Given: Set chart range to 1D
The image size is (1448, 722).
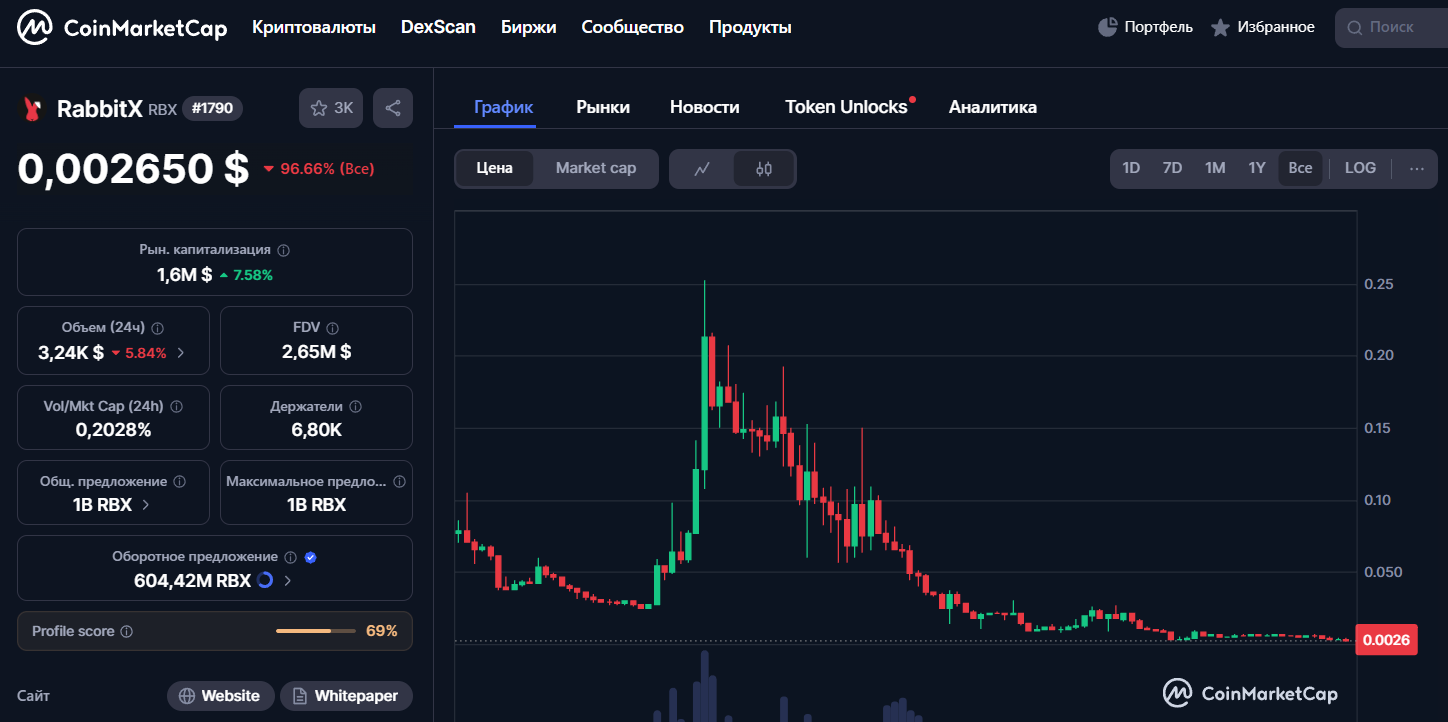Looking at the screenshot, I should click(x=1131, y=168).
